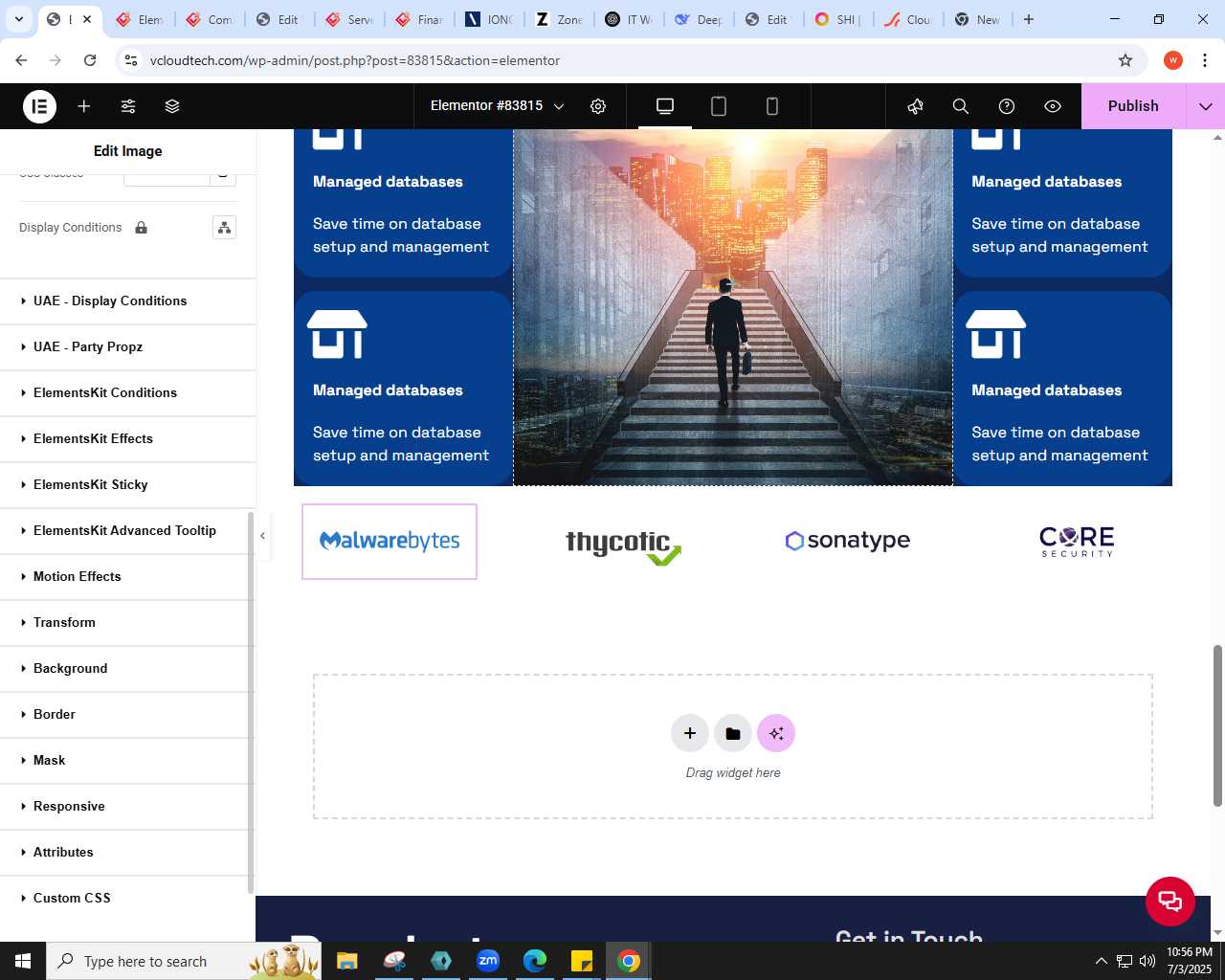Click the Add Element plus icon
This screenshot has height=980, width=1225.
coord(84,106)
